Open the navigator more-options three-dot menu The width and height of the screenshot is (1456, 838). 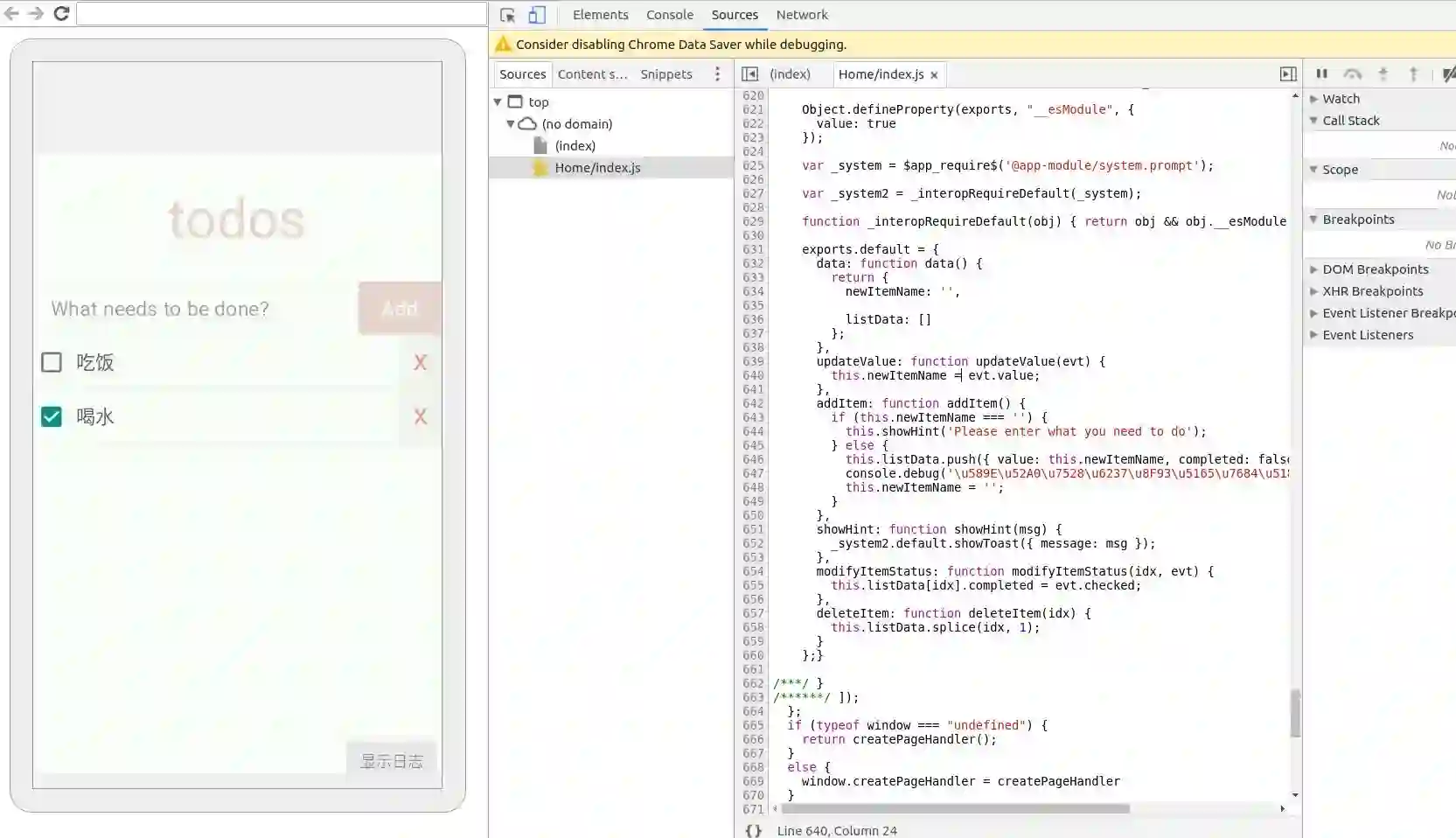718,74
